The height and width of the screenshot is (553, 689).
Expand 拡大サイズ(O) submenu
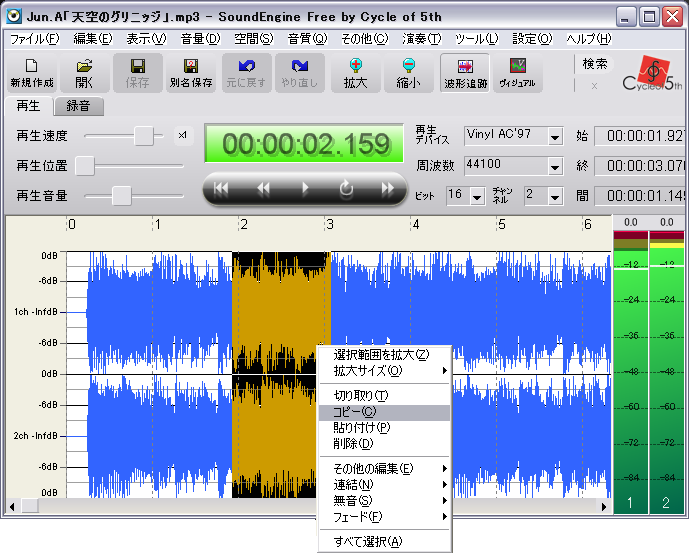(x=384, y=371)
